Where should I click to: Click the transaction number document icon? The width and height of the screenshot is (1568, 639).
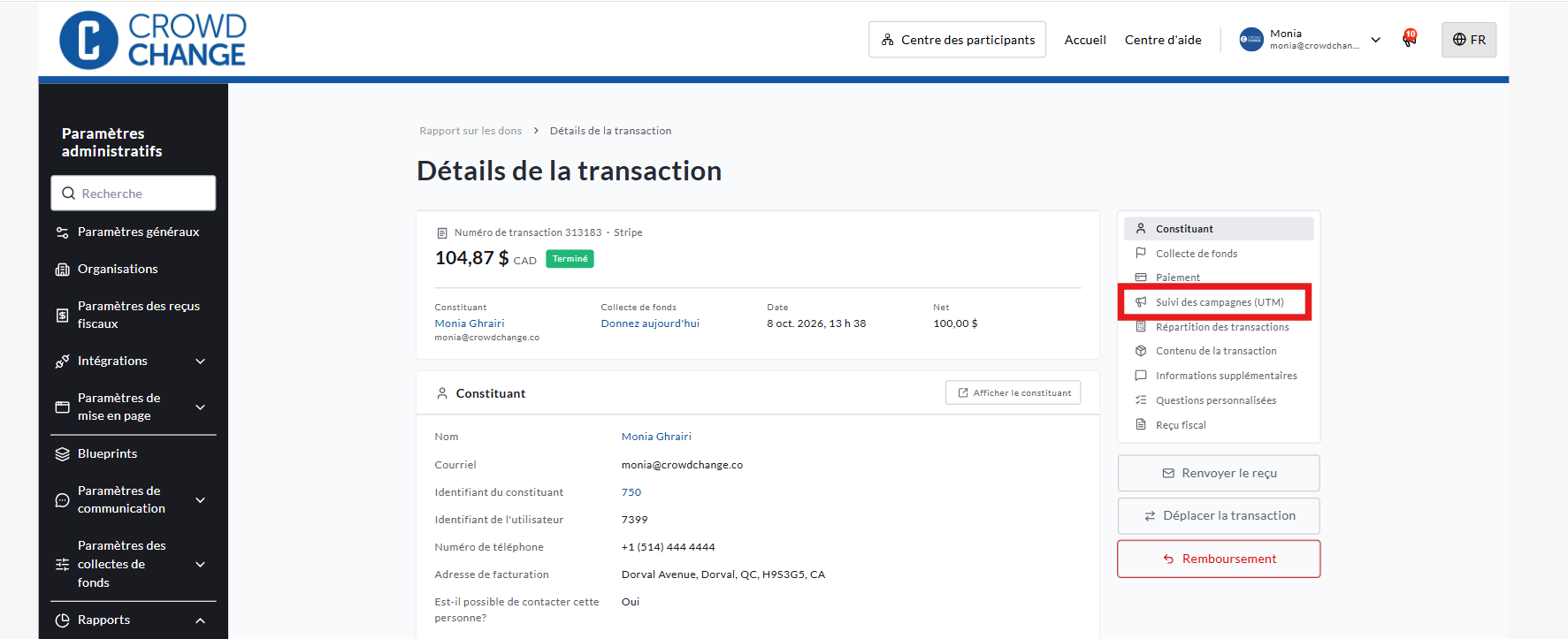point(442,233)
